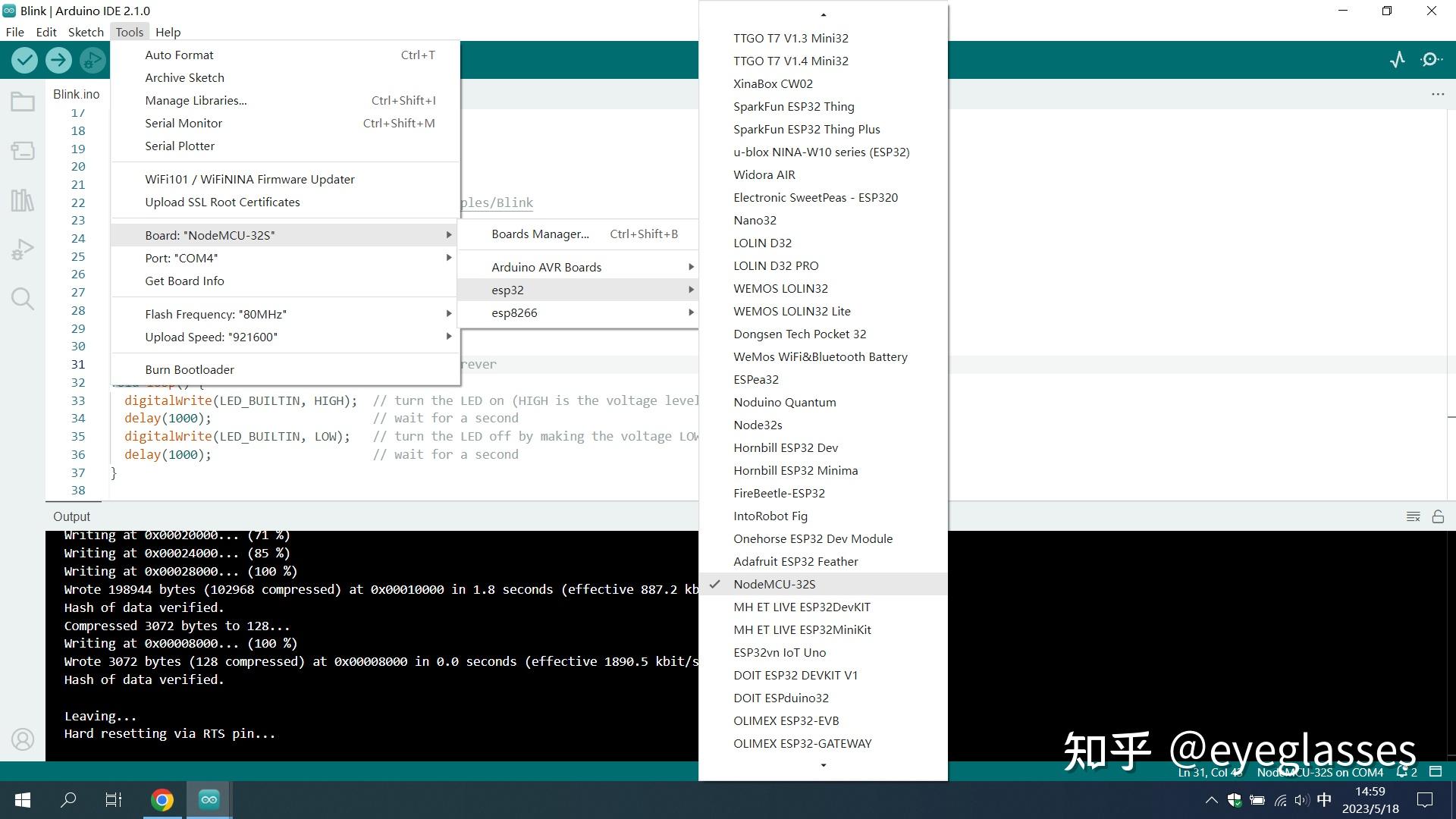The width and height of the screenshot is (1456, 819).
Task: Open Boards Manager from left sidebar
Action: pos(23,150)
